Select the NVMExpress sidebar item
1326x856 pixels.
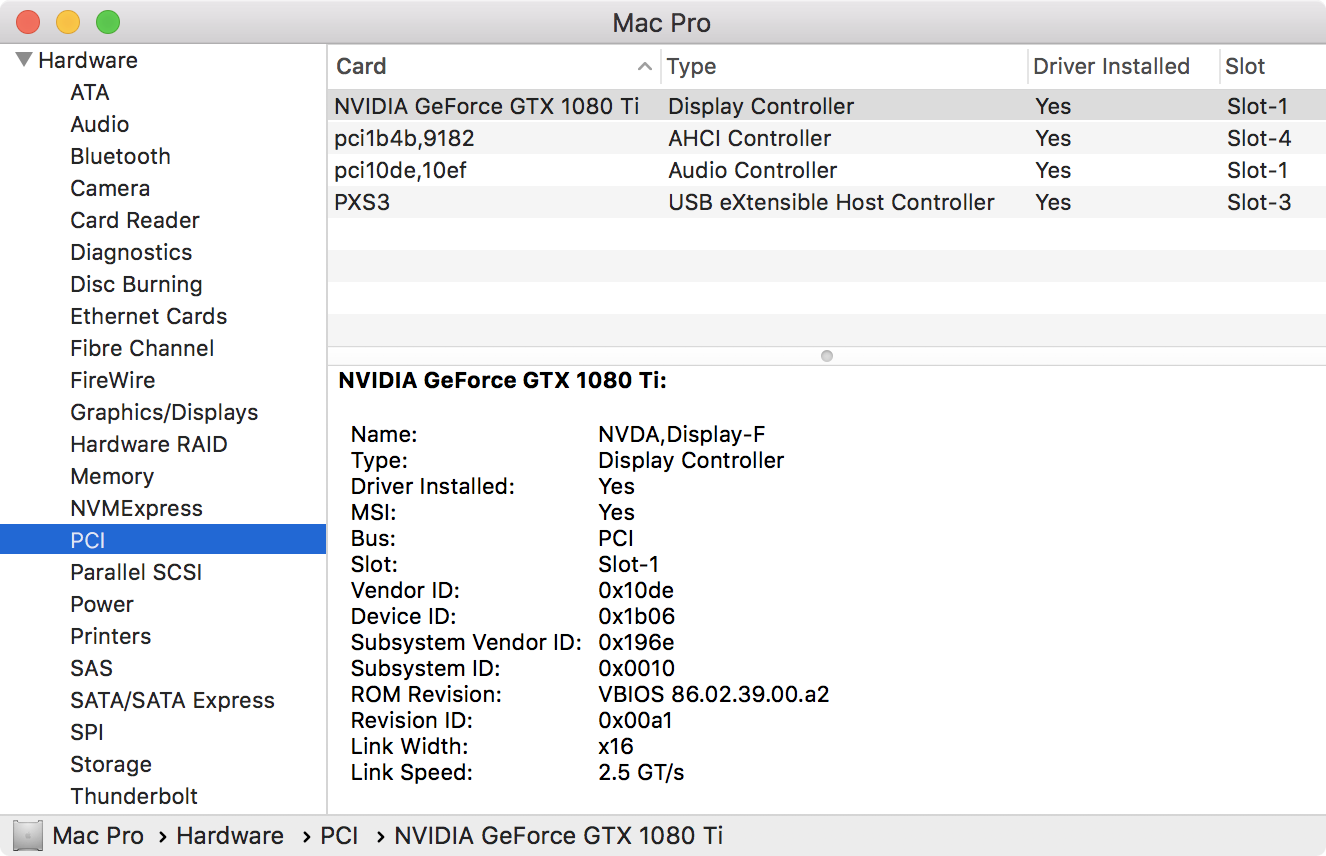click(x=136, y=508)
